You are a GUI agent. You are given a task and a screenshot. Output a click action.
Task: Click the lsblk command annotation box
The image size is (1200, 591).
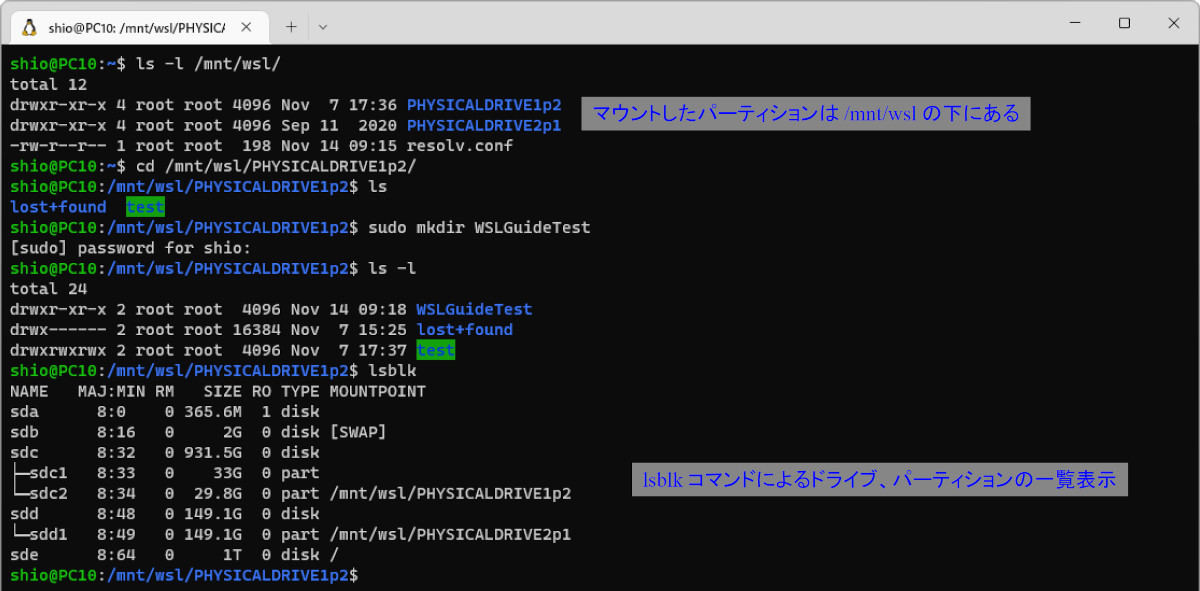[x=880, y=479]
